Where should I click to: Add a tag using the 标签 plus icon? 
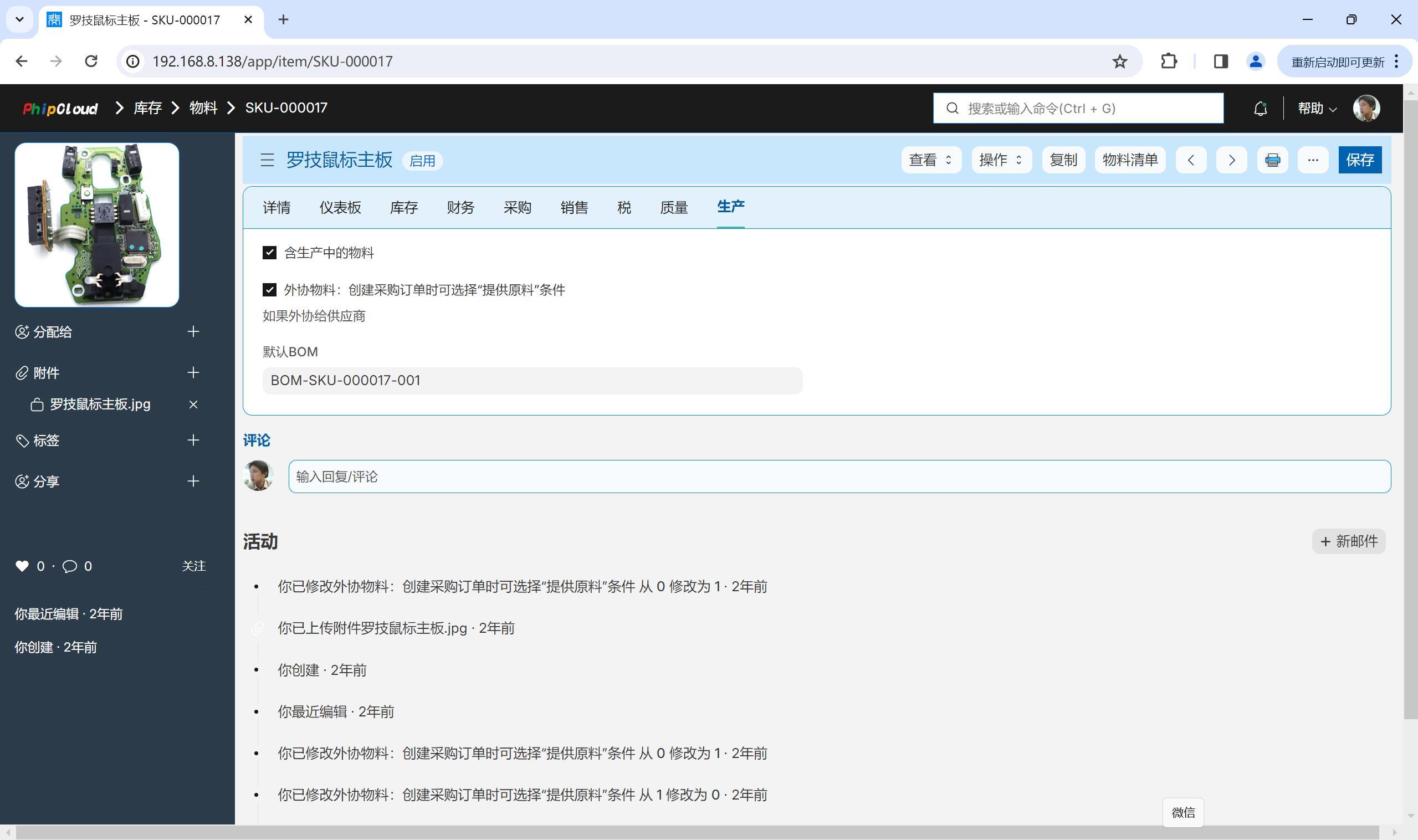click(x=193, y=441)
